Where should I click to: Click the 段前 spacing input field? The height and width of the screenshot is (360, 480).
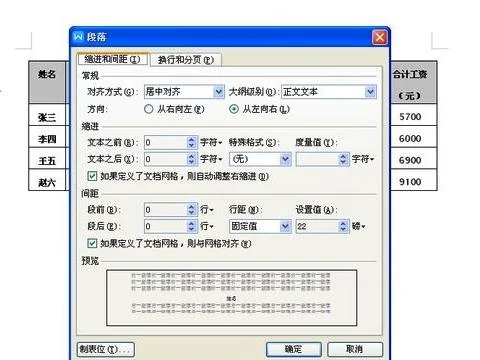coord(166,210)
